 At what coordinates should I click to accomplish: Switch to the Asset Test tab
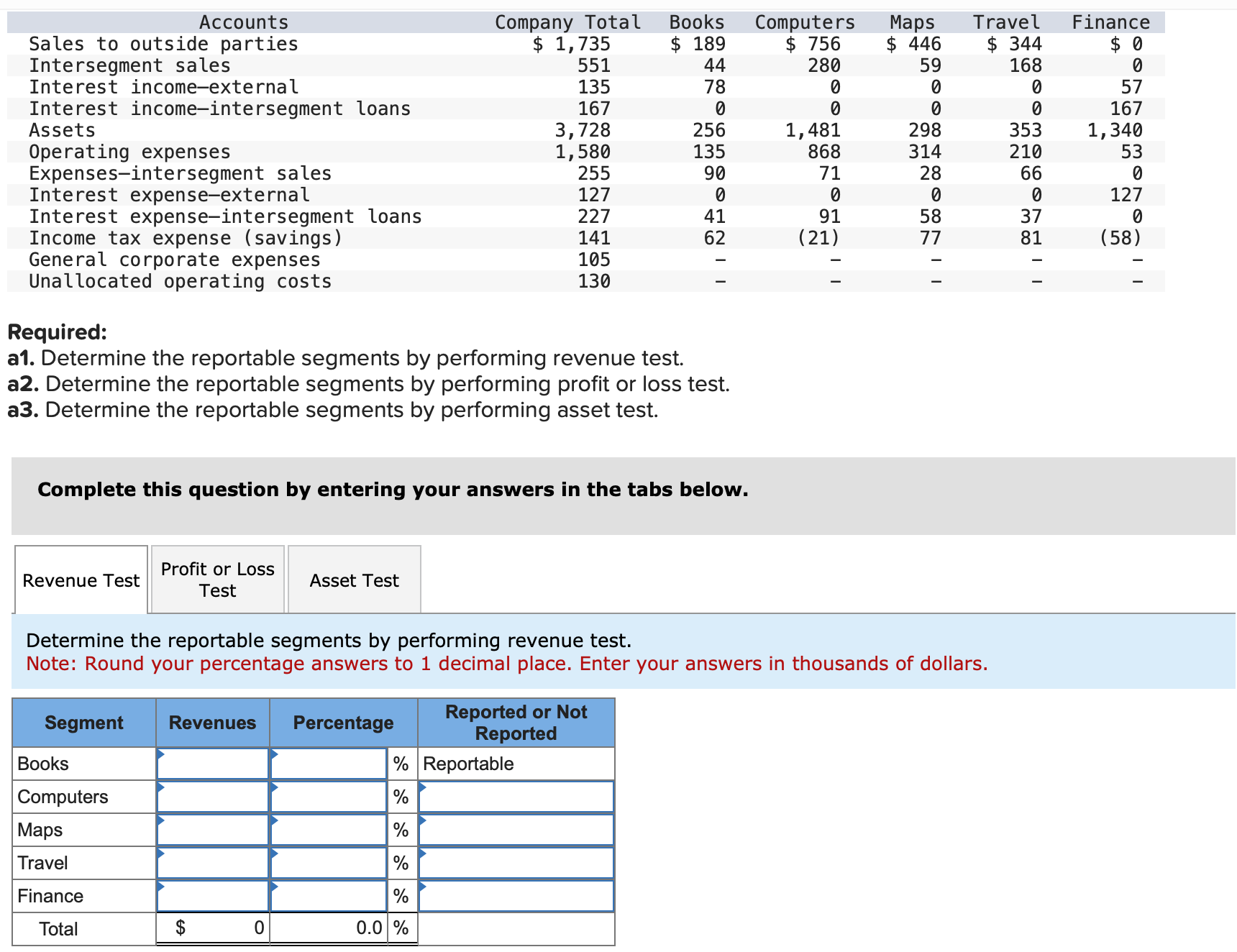(x=353, y=579)
